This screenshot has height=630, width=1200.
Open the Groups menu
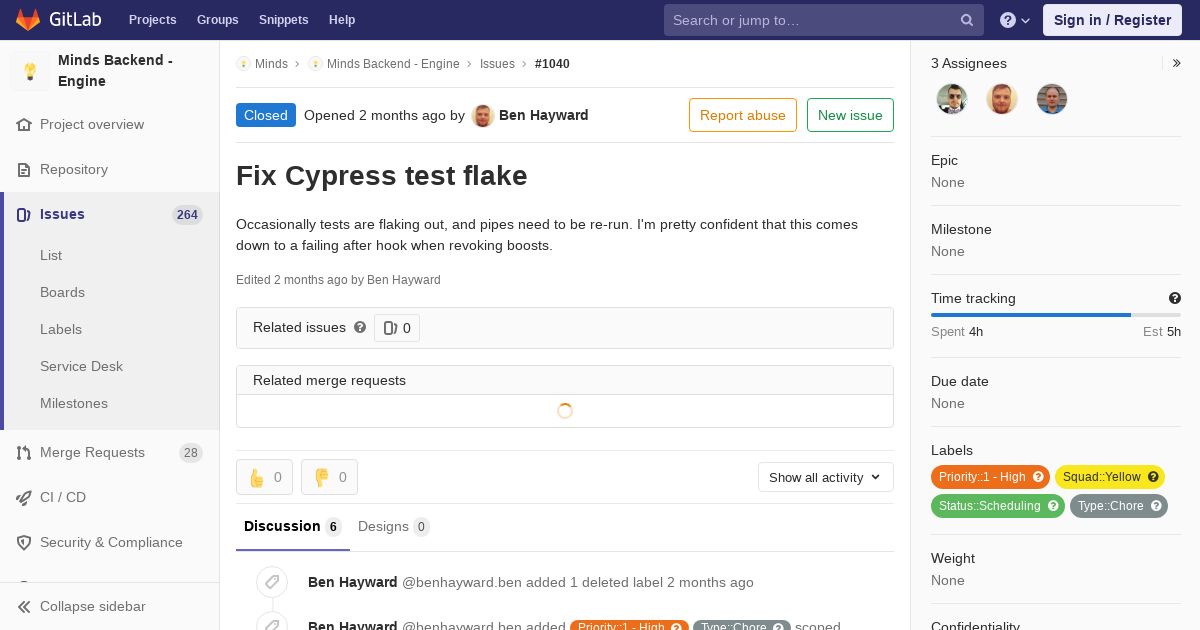(217, 20)
